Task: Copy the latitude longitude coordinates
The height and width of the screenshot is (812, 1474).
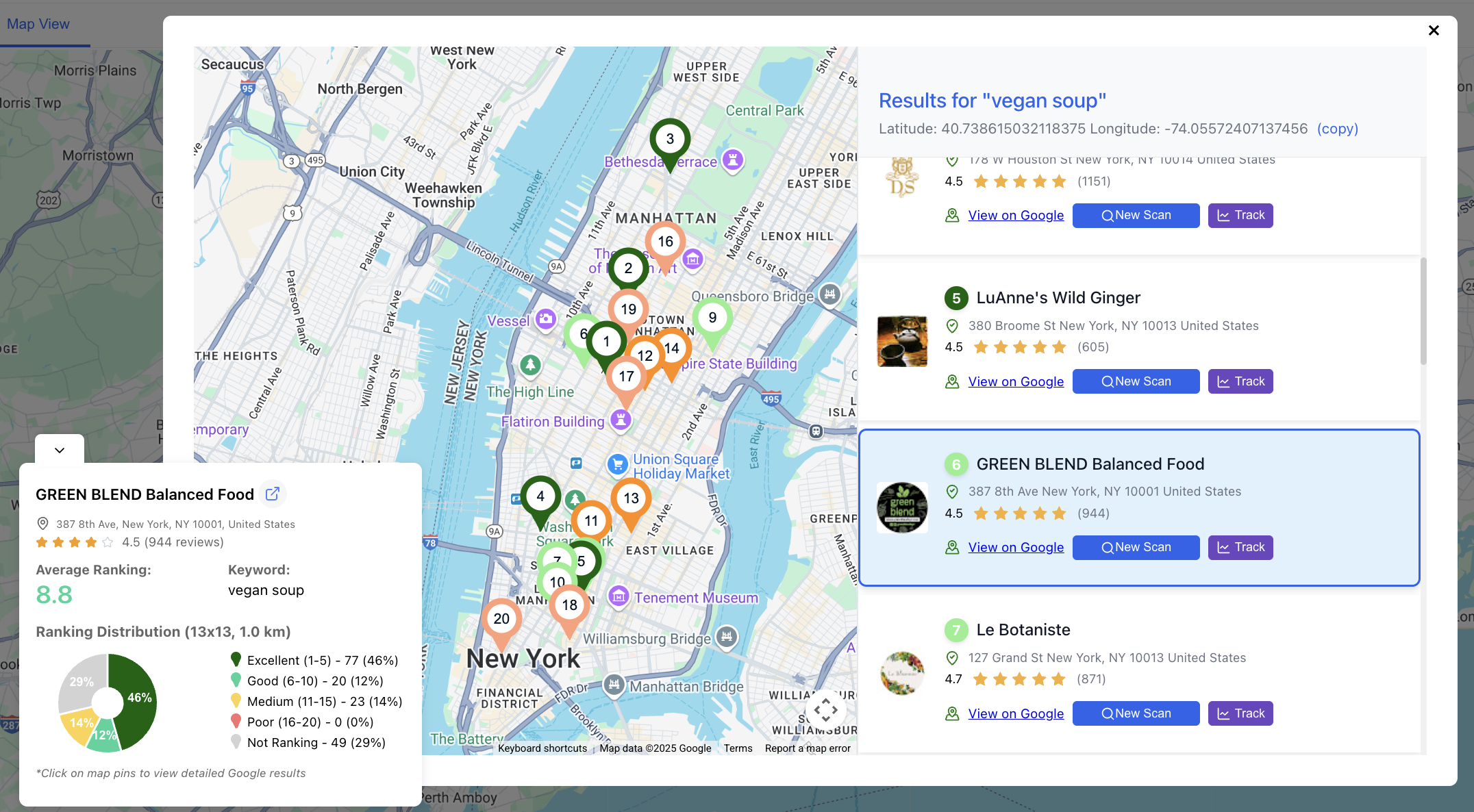Action: (1337, 129)
